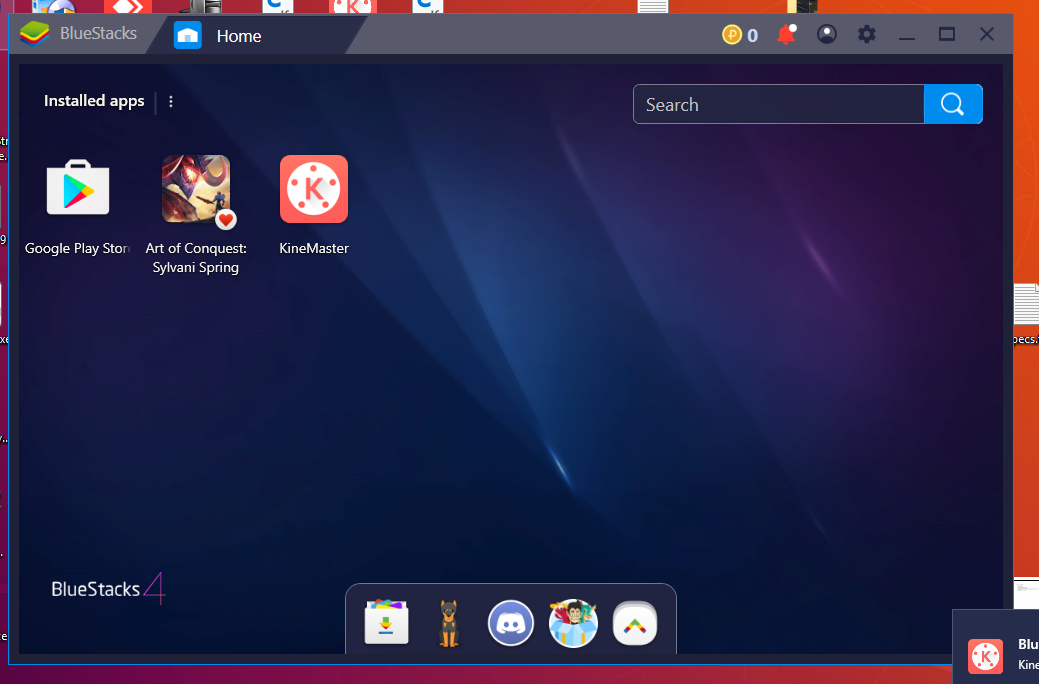Viewport: 1039px width, 684px height.
Task: Click the BlueStacks logo in the title bar
Action: (x=34, y=33)
